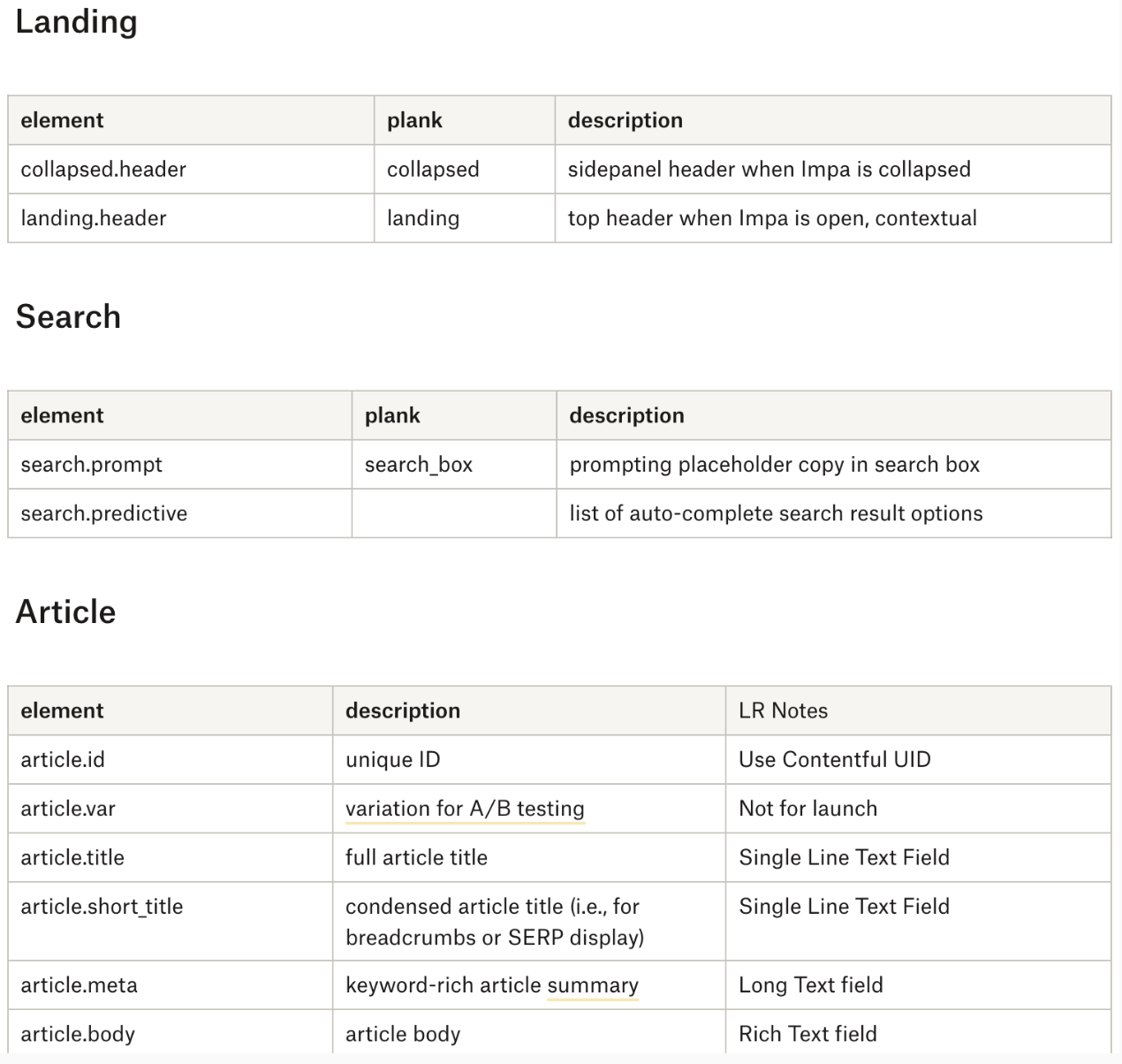Select the landing.header cell
Image resolution: width=1122 pixels, height=1064 pixels.
pos(191,218)
